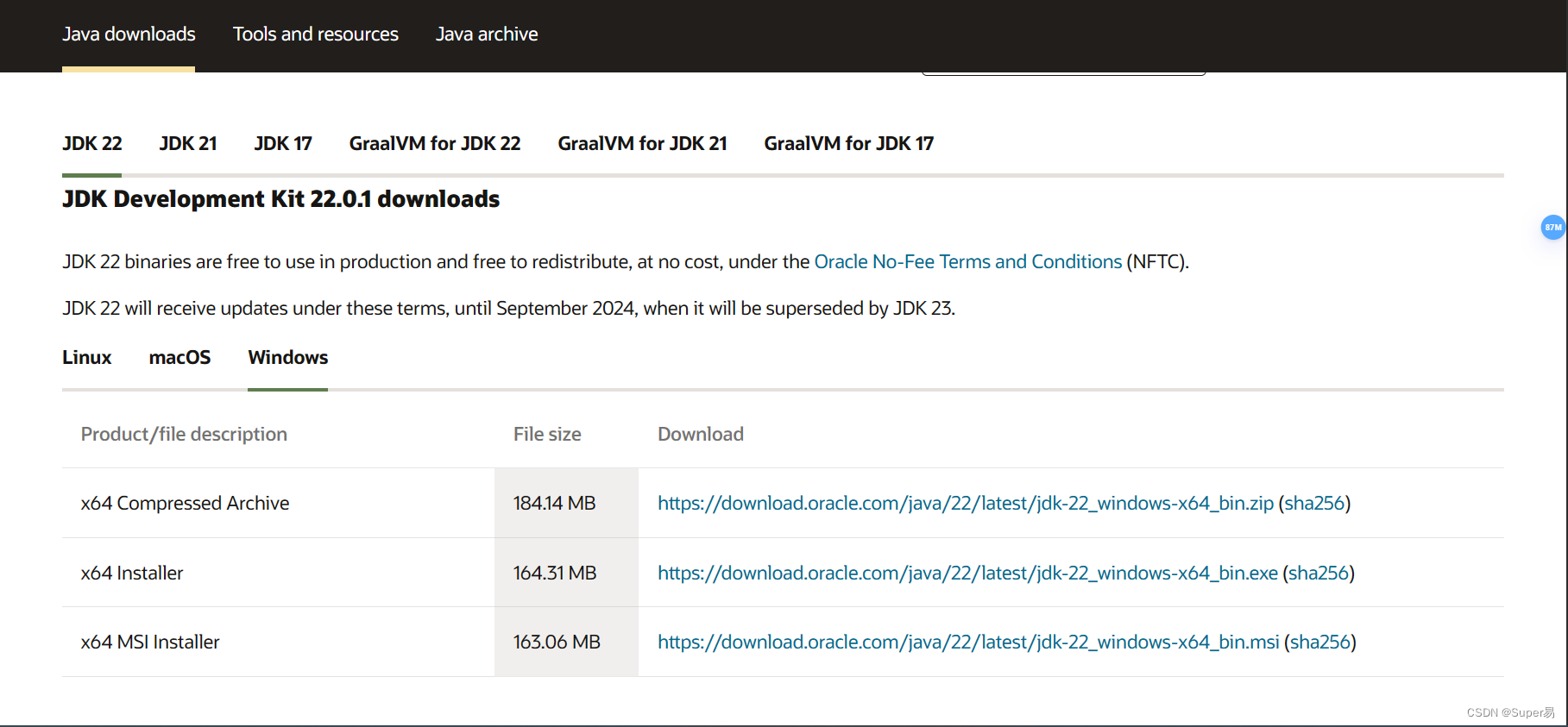Open the Java archive navigation tab
This screenshot has width=1568, height=727.
(487, 34)
